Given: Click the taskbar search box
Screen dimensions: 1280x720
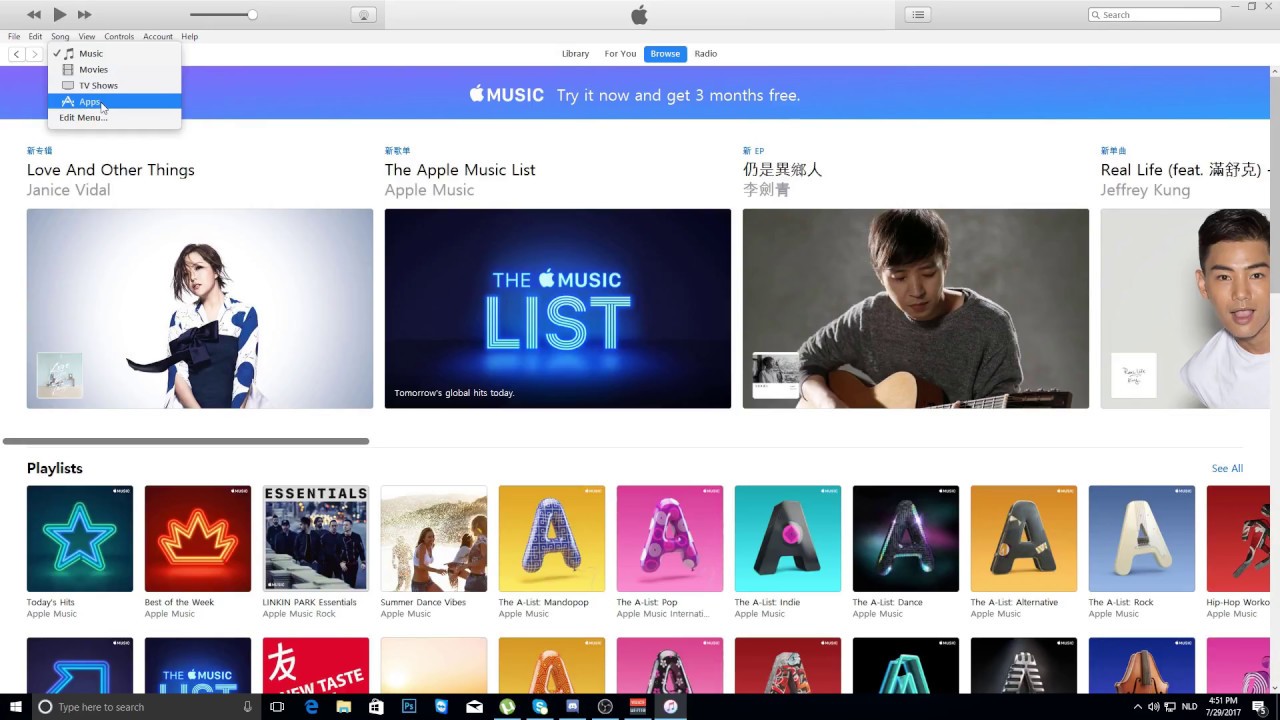Looking at the screenshot, I should tap(147, 707).
